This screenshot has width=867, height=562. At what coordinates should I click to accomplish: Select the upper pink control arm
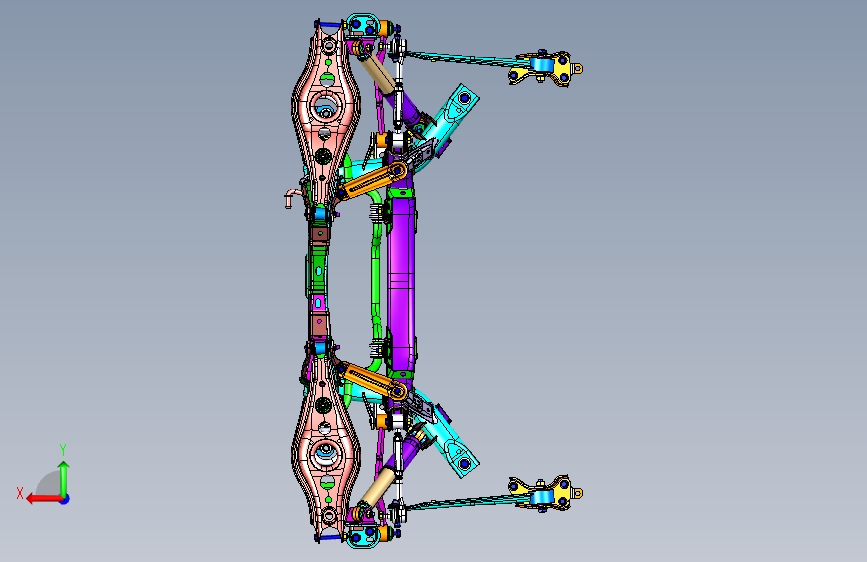326,113
